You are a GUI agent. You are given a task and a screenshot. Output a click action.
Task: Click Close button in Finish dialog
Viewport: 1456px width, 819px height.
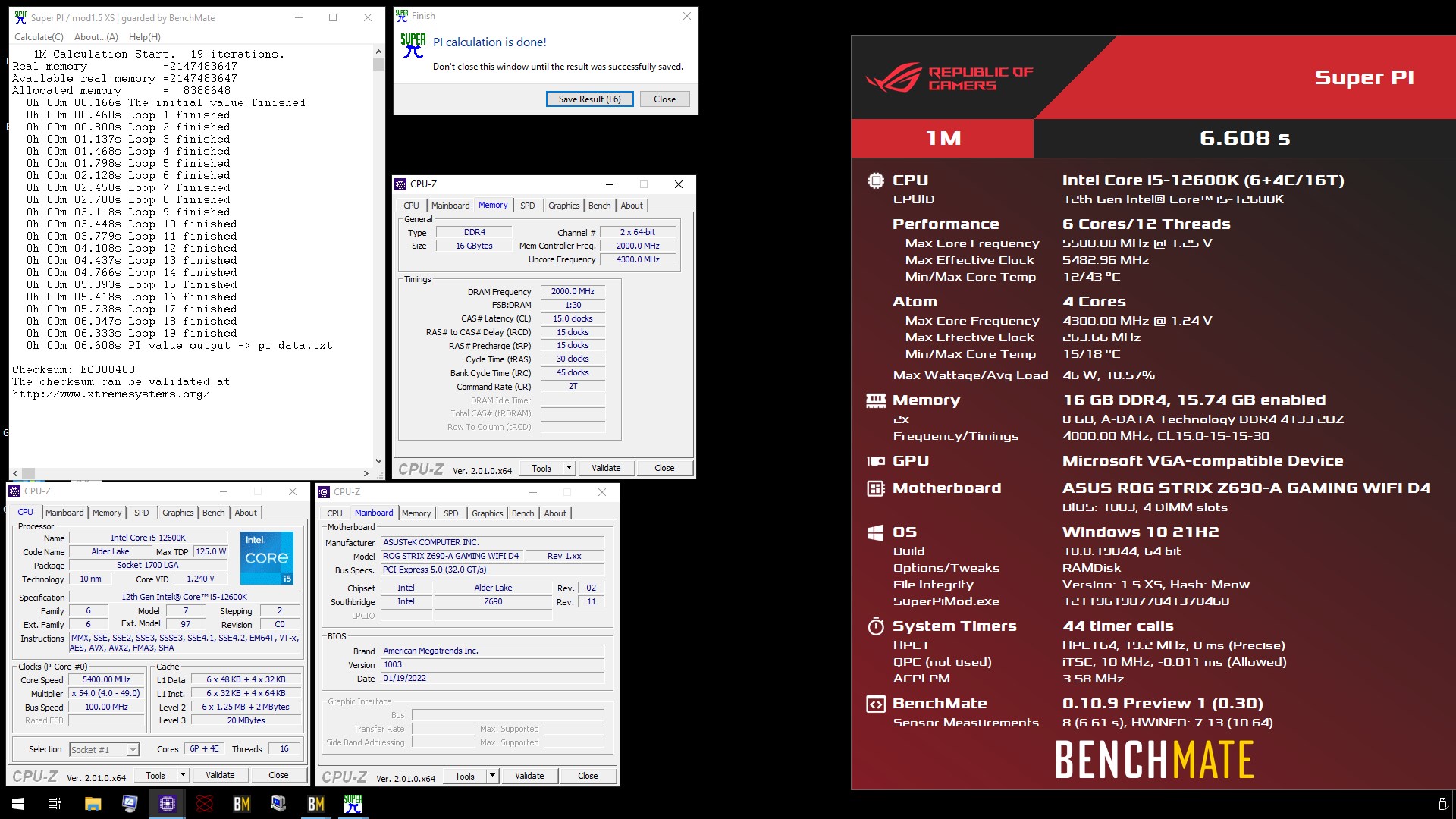tap(664, 99)
